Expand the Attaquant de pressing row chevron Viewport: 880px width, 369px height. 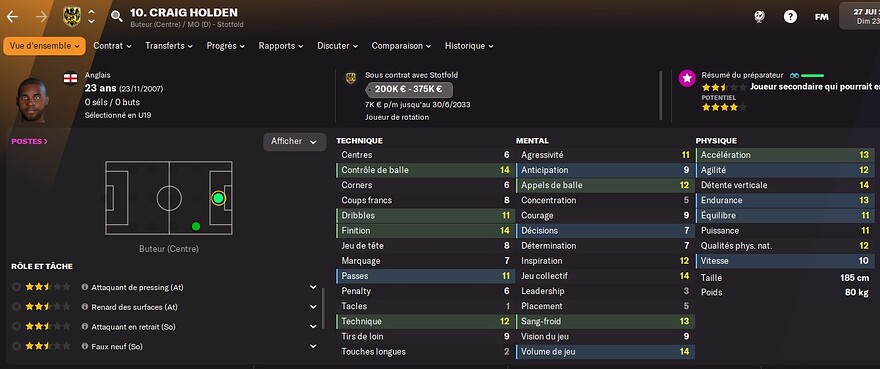pyautogui.click(x=313, y=287)
